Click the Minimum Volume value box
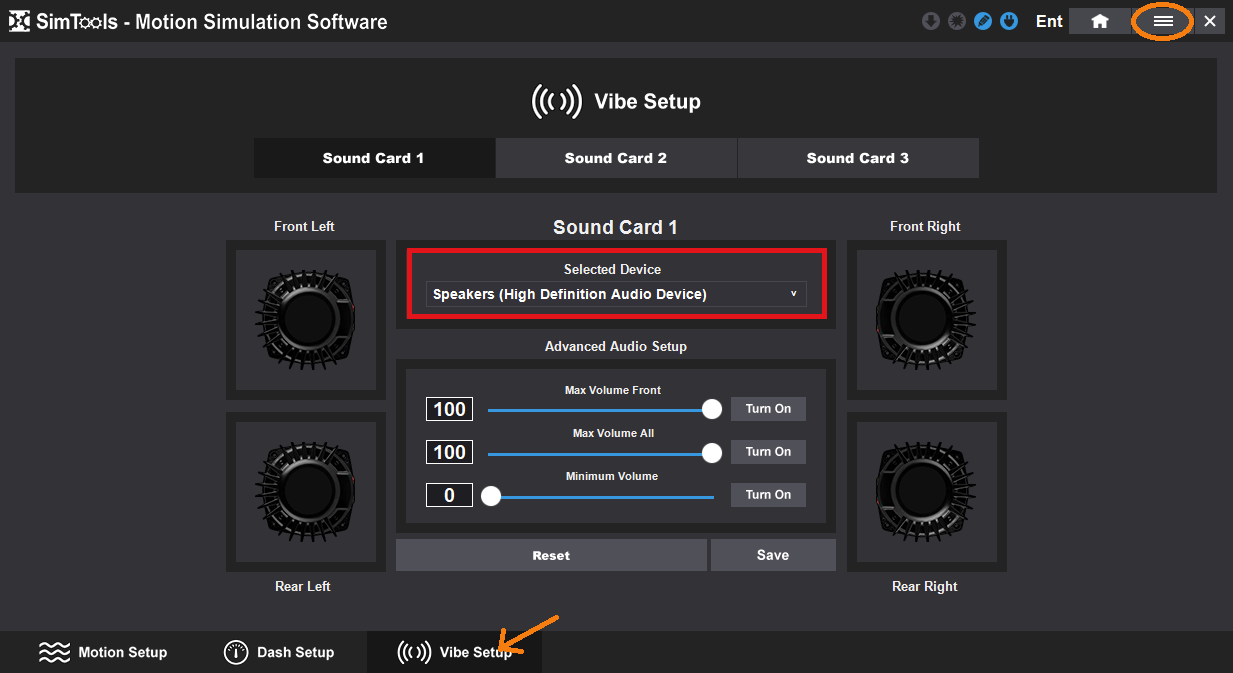Image resolution: width=1233 pixels, height=673 pixels. pyautogui.click(x=449, y=495)
